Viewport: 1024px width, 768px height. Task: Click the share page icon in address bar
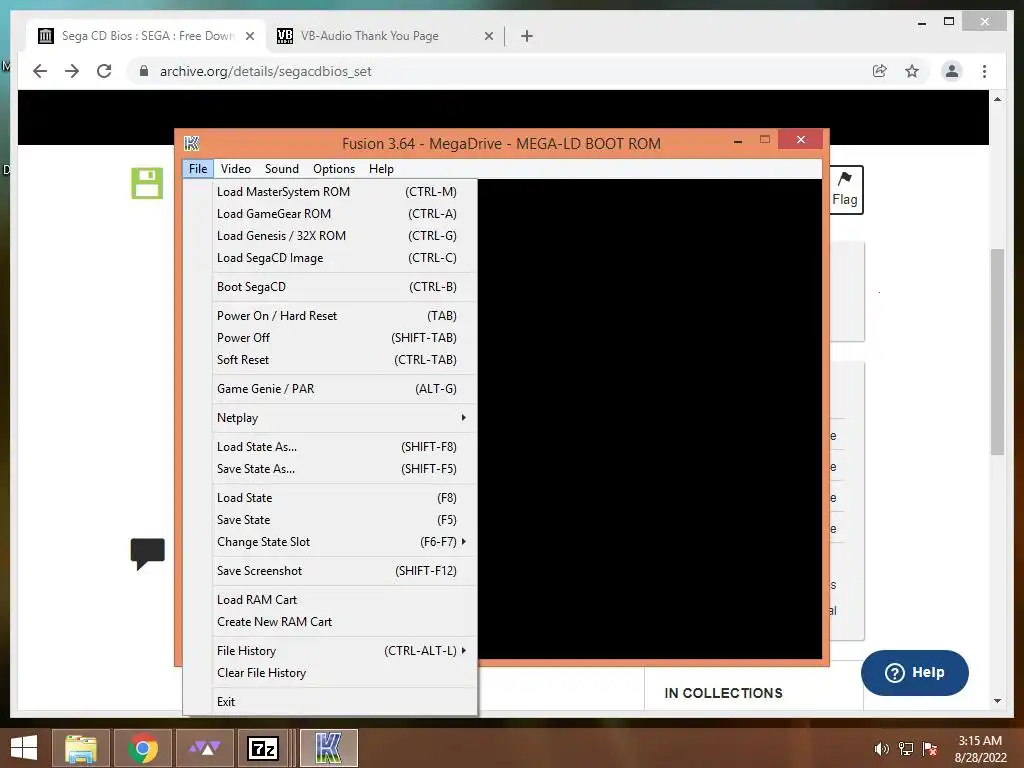(x=880, y=71)
